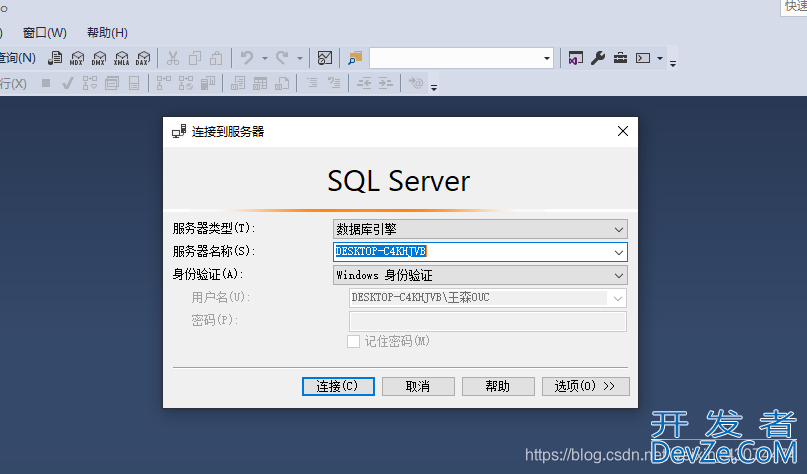The height and width of the screenshot is (474, 807).
Task: Click the IntelliSense Enabled icon
Action: (134, 83)
